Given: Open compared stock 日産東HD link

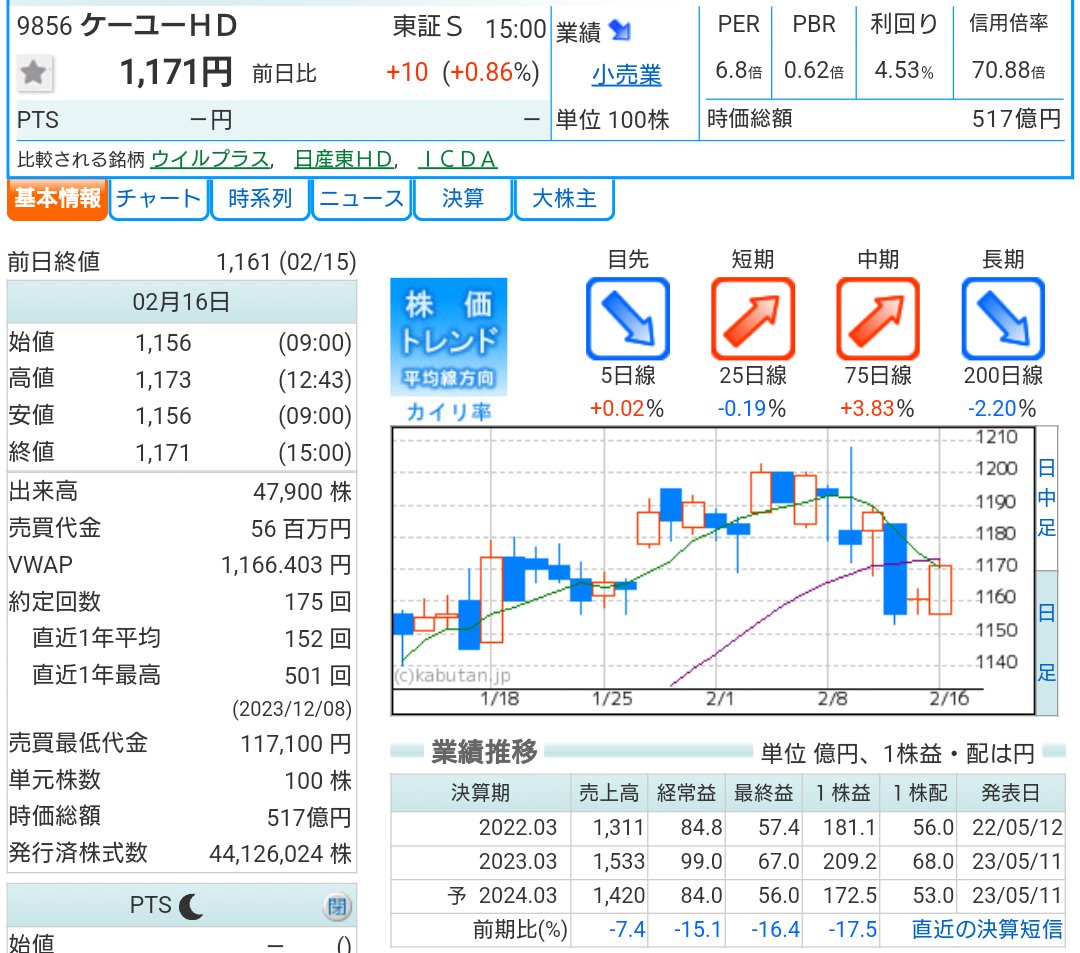Looking at the screenshot, I should (x=344, y=159).
